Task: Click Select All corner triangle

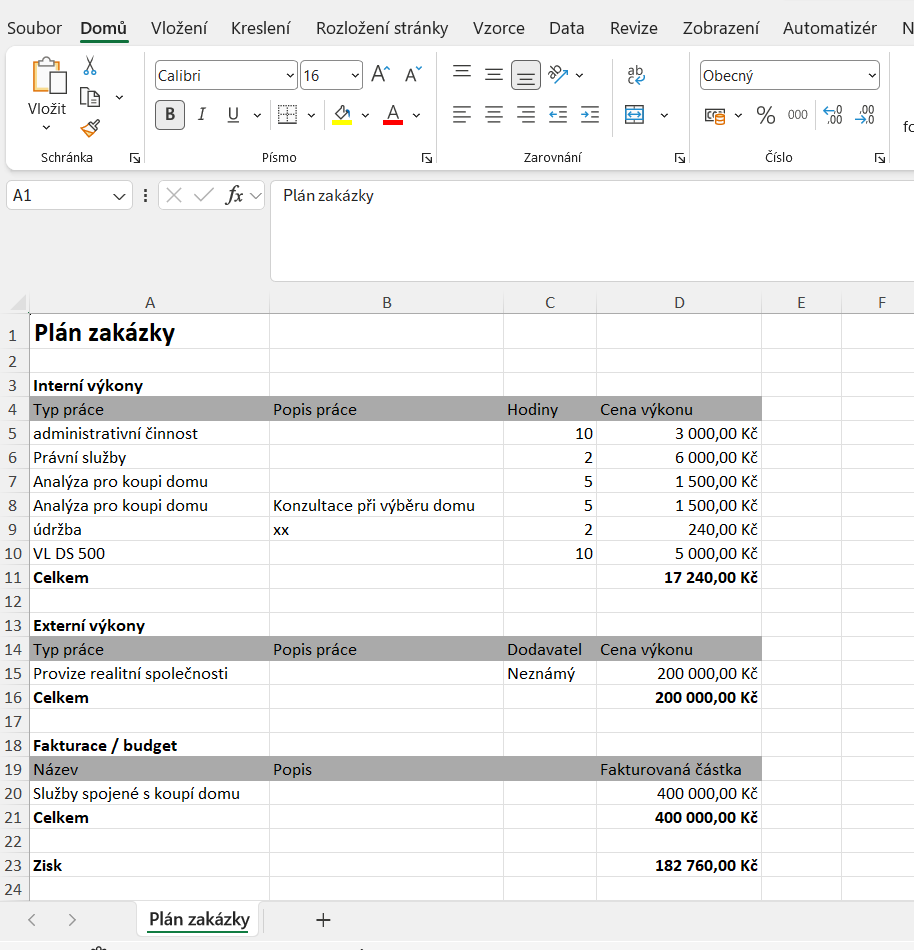Action: pyautogui.click(x=18, y=302)
